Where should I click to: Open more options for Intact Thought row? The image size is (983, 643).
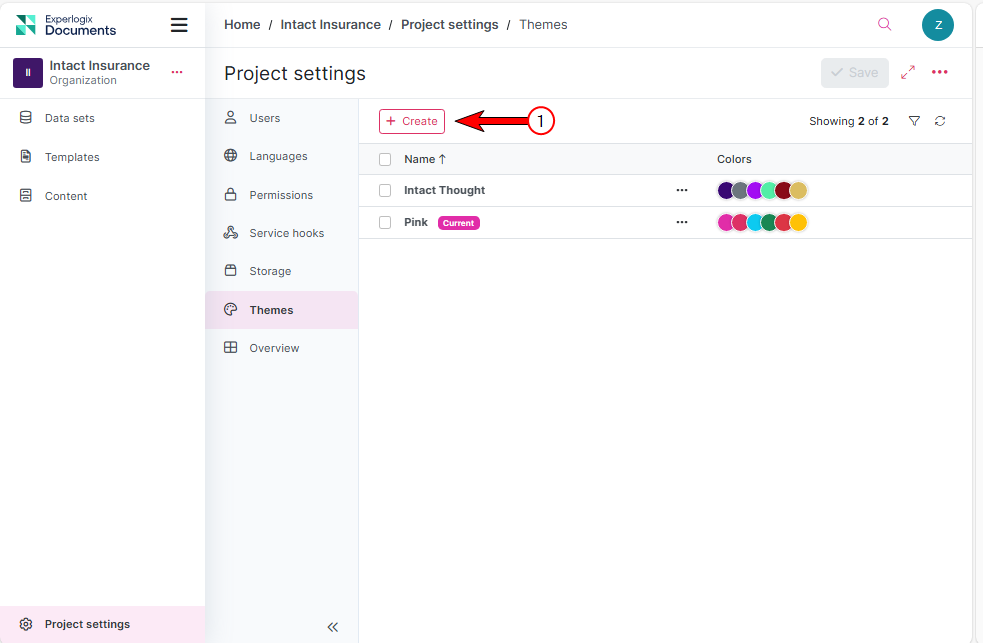(x=682, y=190)
